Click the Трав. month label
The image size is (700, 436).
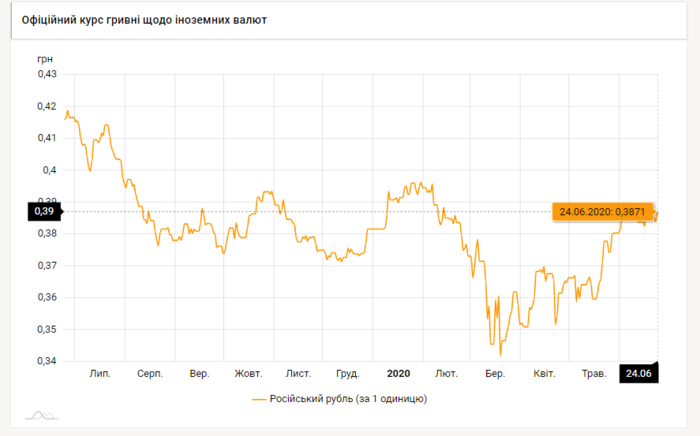[594, 373]
